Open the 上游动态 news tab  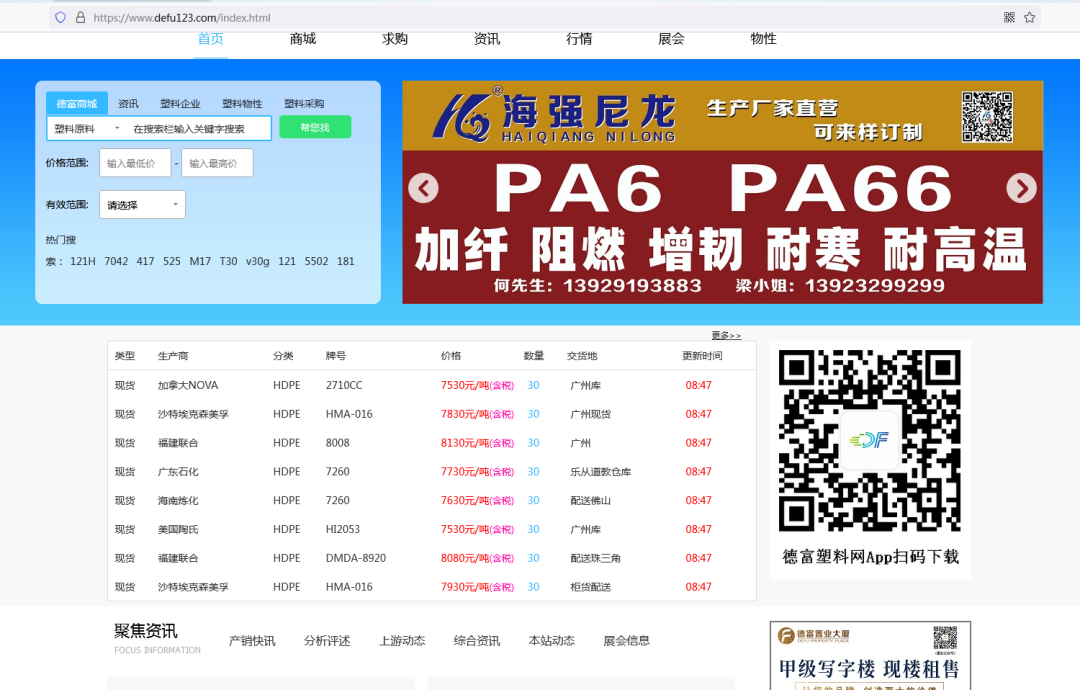pos(402,641)
